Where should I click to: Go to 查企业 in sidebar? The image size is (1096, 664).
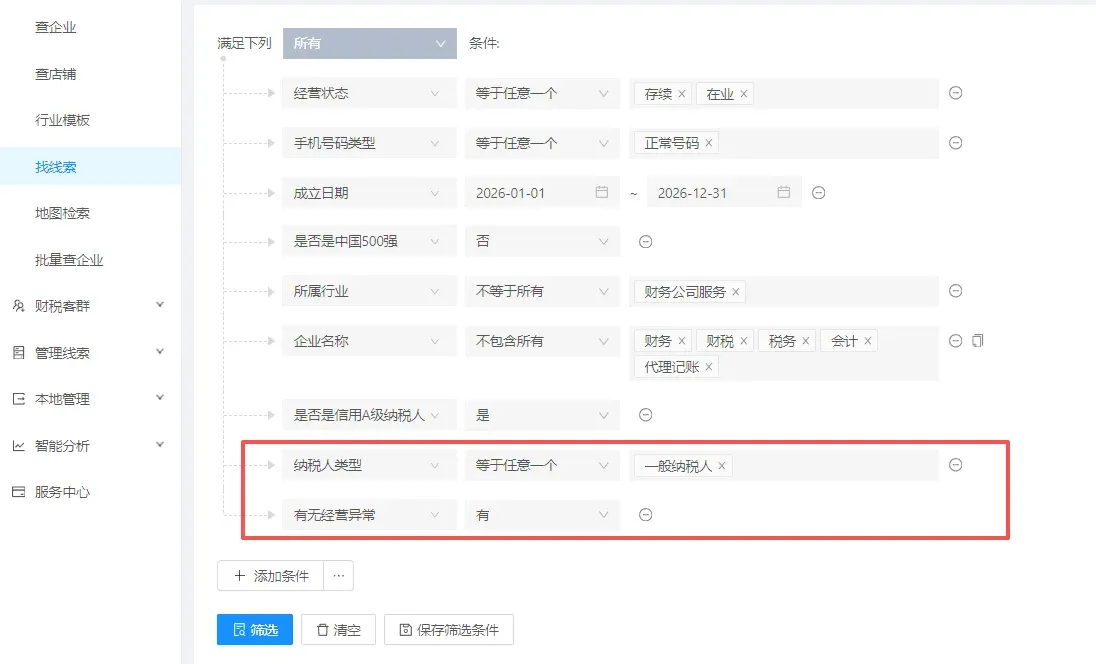click(55, 27)
